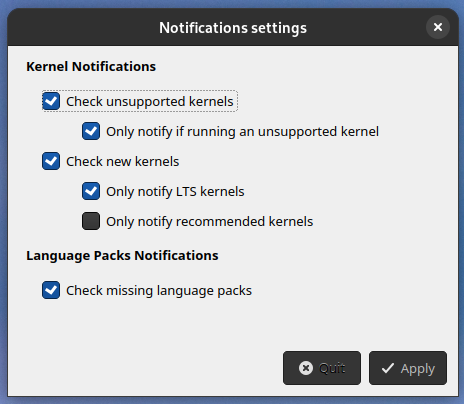Enable Only notify recommended kernels checkbox
Screen dimensions: 464x404
(91, 221)
